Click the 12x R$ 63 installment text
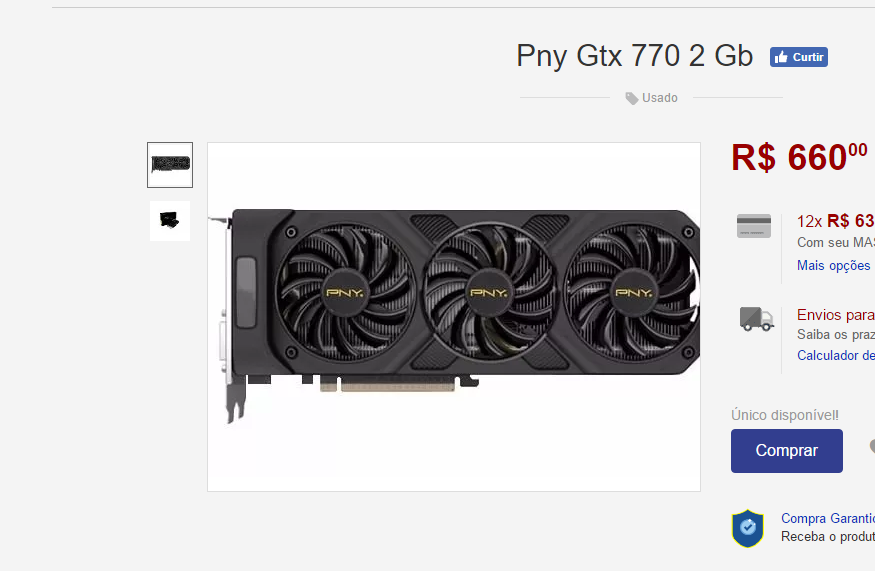 coord(835,221)
